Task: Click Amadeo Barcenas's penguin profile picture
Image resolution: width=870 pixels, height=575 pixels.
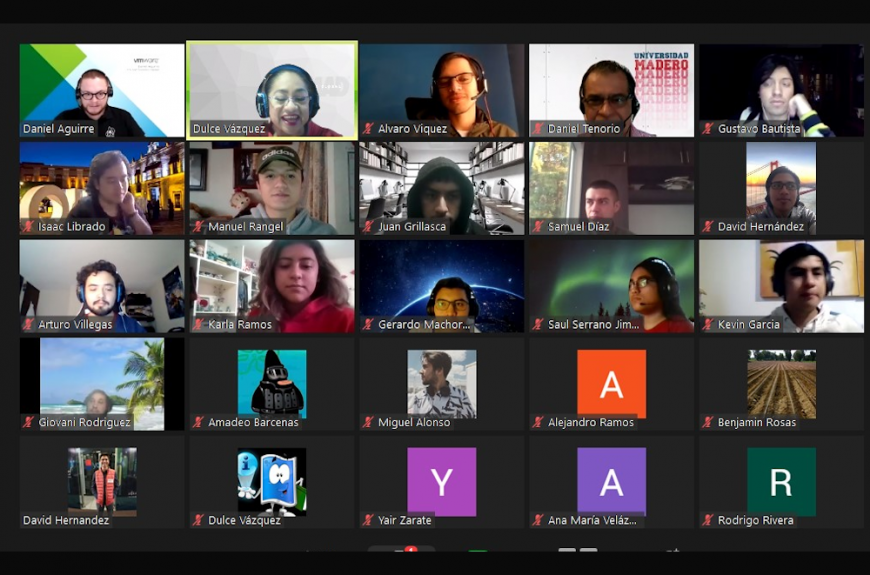Action: point(272,383)
